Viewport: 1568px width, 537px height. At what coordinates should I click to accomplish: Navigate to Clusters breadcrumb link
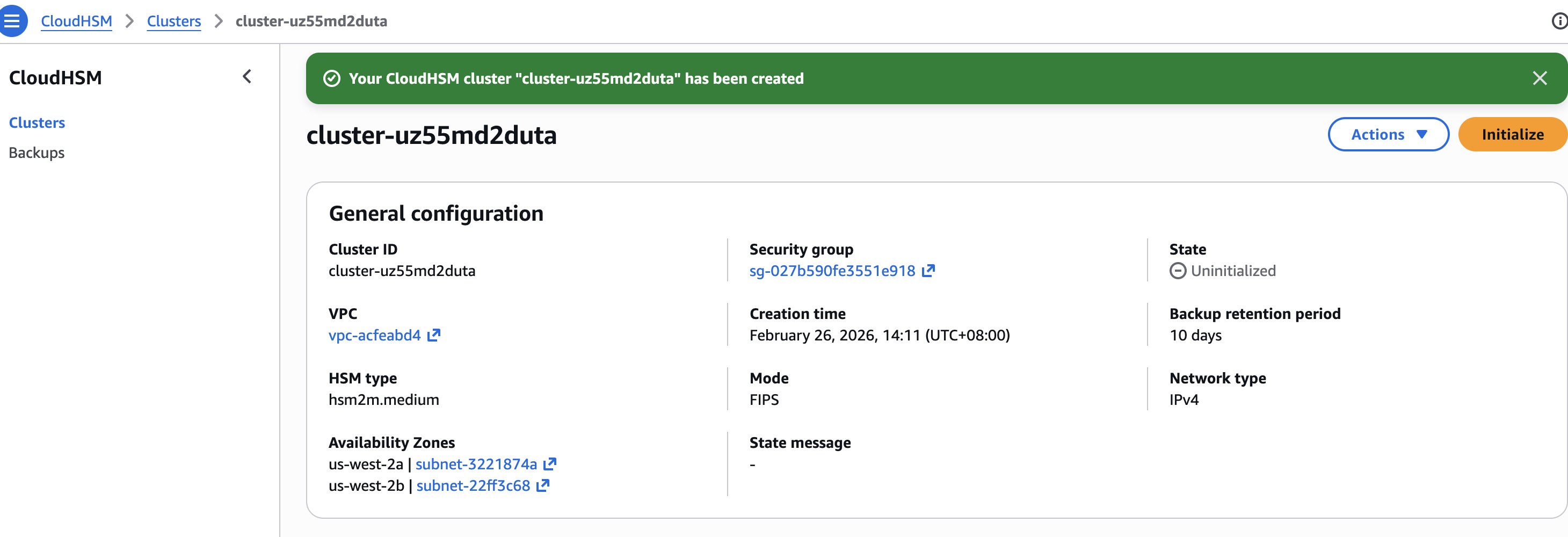[x=173, y=21]
